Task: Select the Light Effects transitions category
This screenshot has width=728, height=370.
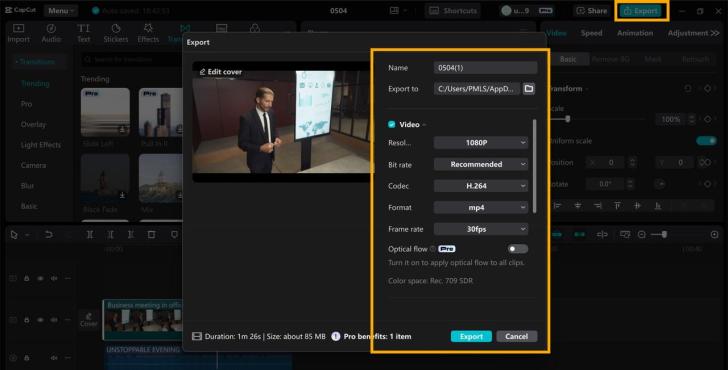Action: (x=41, y=145)
